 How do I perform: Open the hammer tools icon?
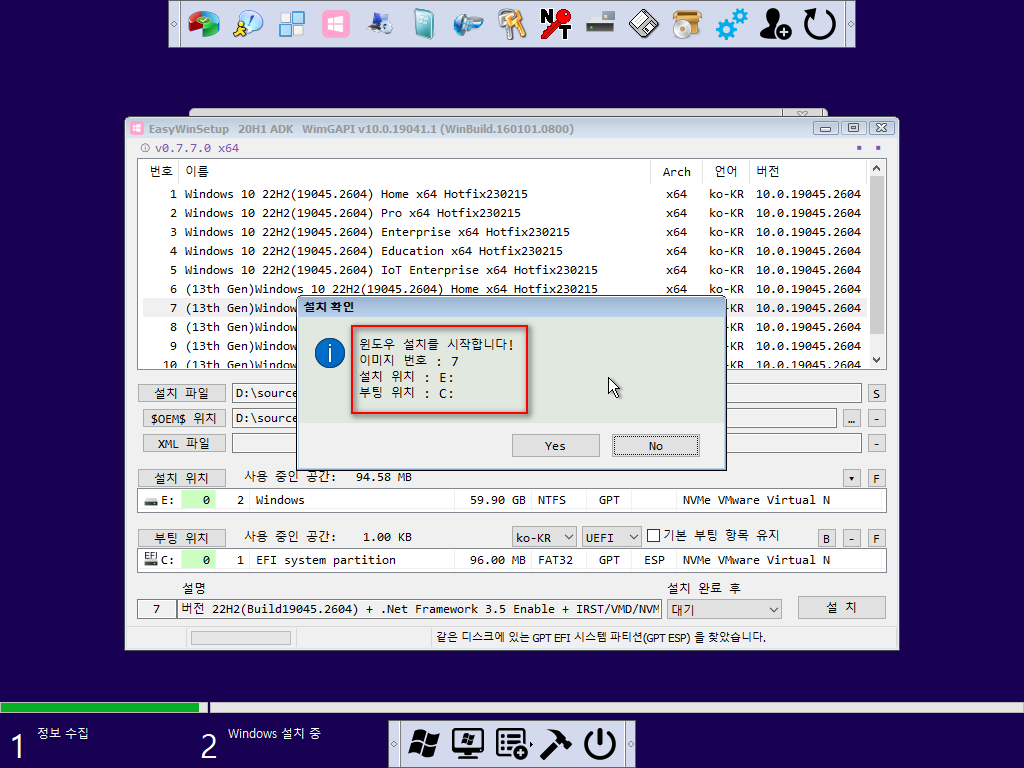[x=556, y=743]
